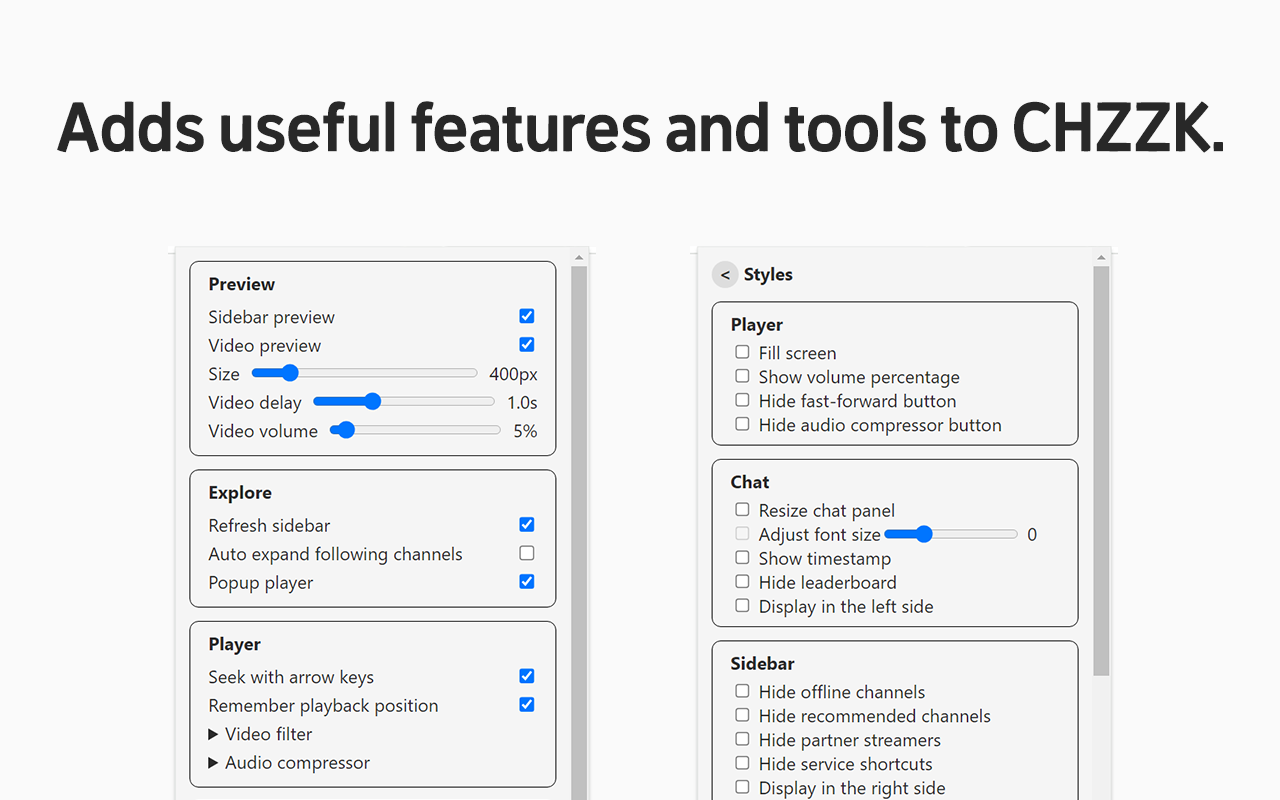Check Hide offline channels
This screenshot has width=1280, height=800.
(742, 691)
